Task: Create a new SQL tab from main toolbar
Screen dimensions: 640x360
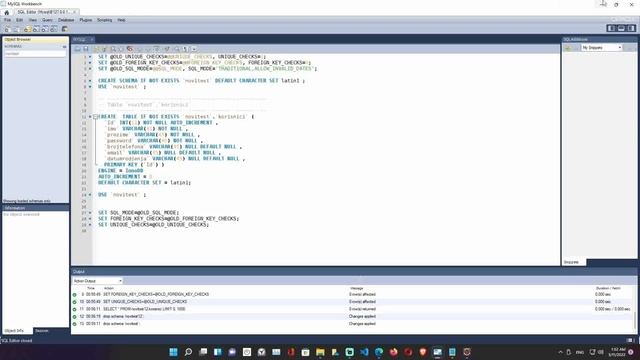Action: coord(7,29)
